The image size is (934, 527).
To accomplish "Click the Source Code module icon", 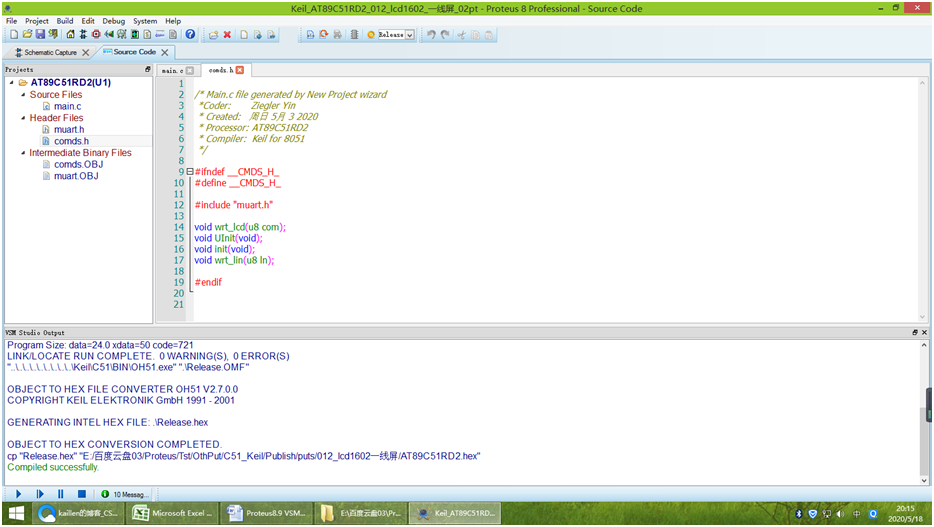I will pos(160,35).
